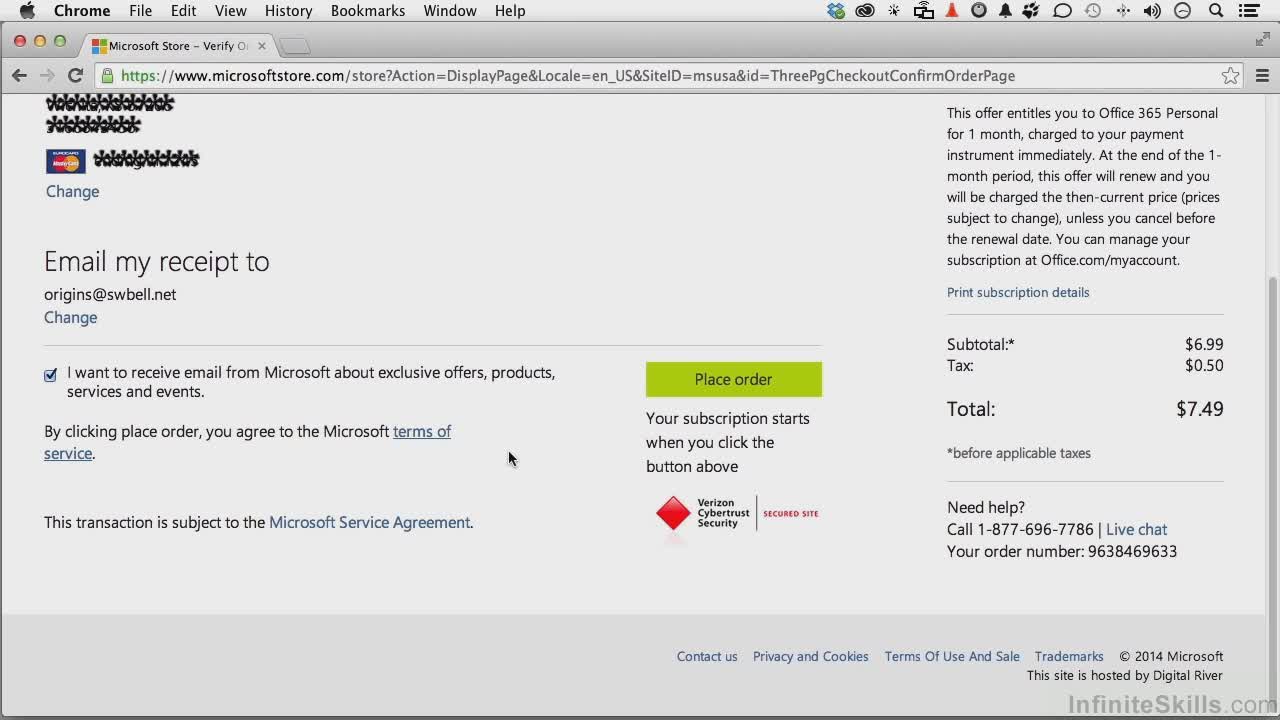Image resolution: width=1280 pixels, height=720 pixels.
Task: Uncheck the receive email from Microsoft checkbox
Action: [x=51, y=375]
